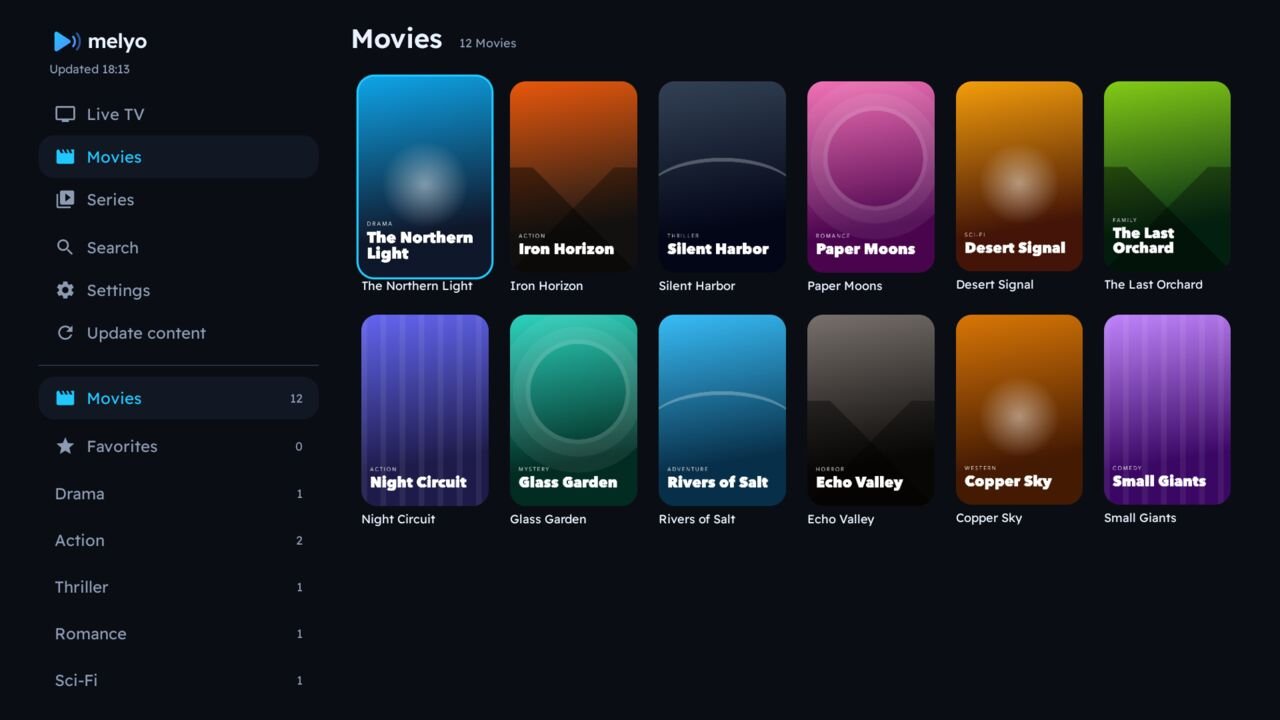1280x720 pixels.
Task: Click the 'Updated 18:13' status text
Action: (90, 70)
